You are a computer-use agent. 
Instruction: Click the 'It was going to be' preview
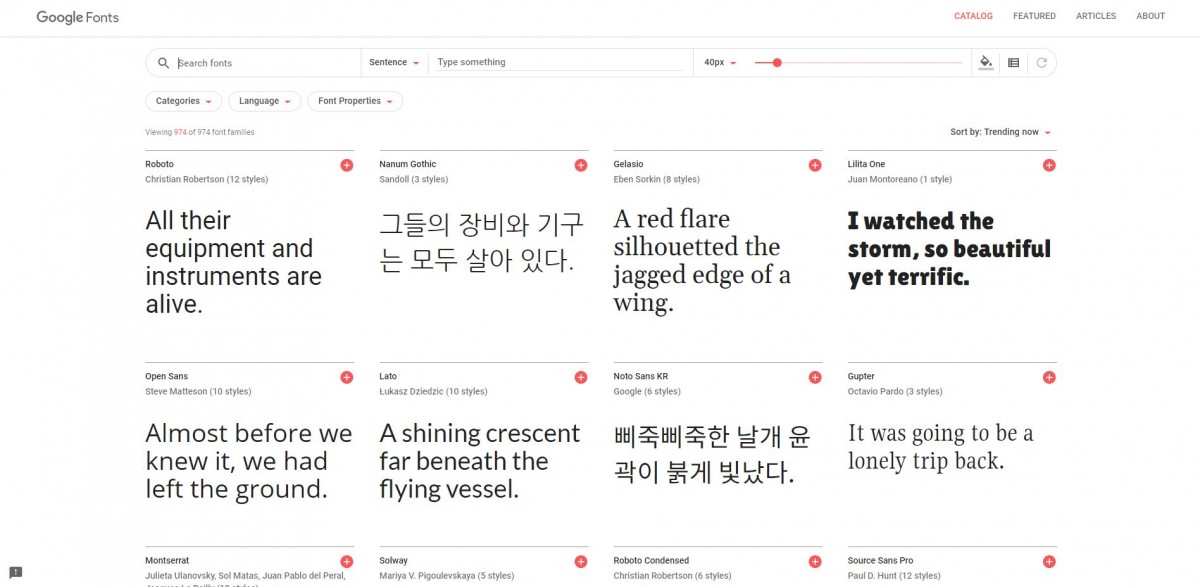point(941,447)
